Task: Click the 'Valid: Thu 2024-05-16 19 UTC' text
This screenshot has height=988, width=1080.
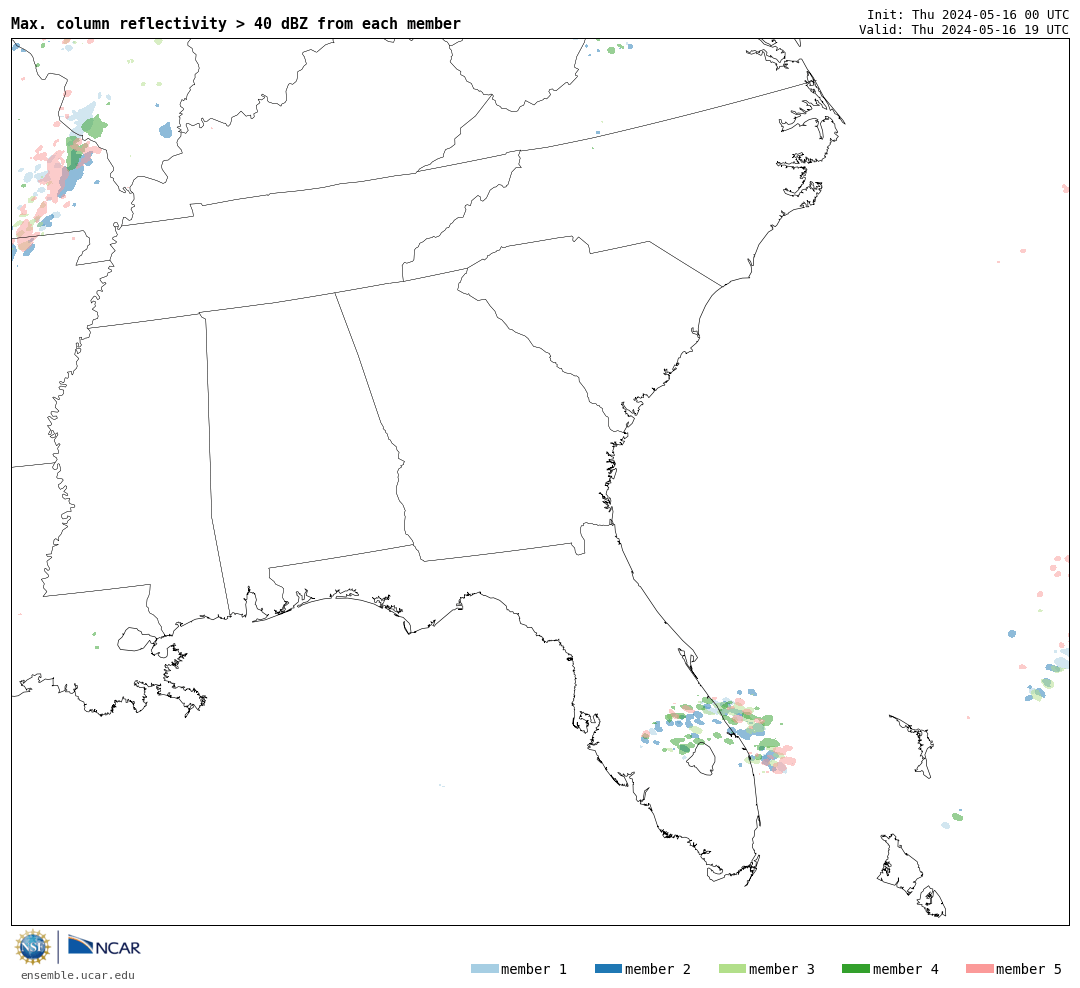Action: pos(964,30)
